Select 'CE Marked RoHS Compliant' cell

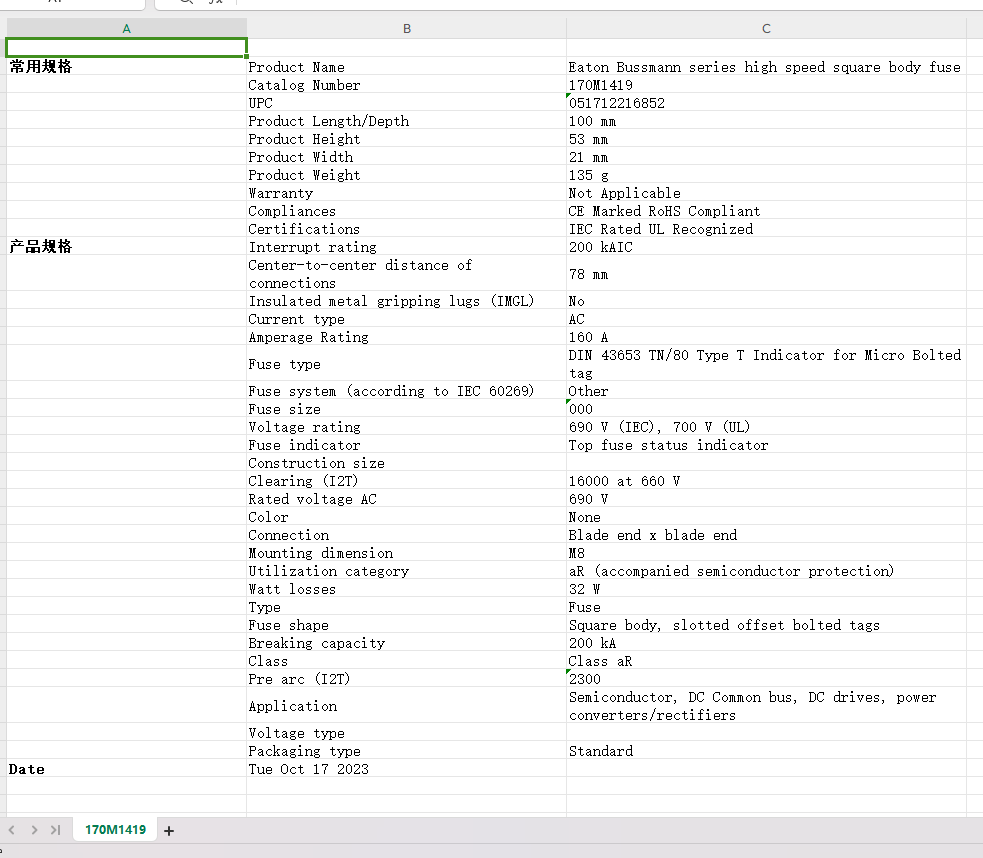pos(766,211)
